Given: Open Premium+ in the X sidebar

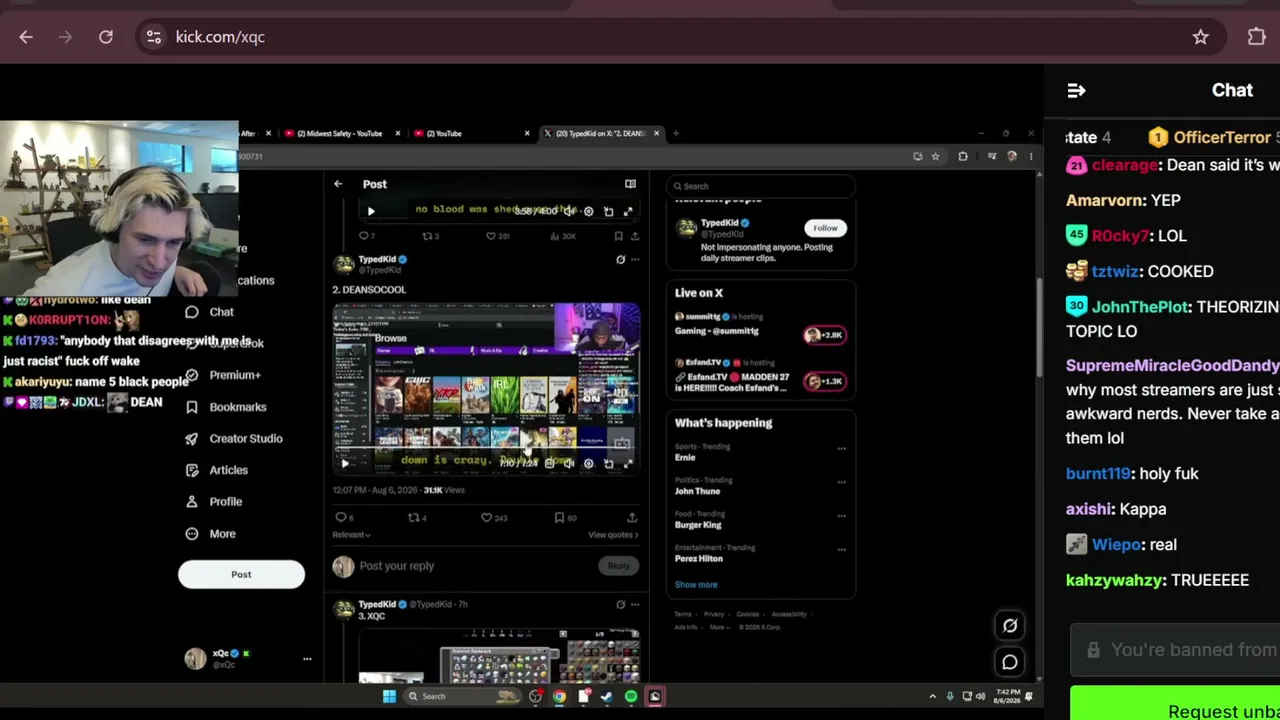Looking at the screenshot, I should tap(222, 375).
